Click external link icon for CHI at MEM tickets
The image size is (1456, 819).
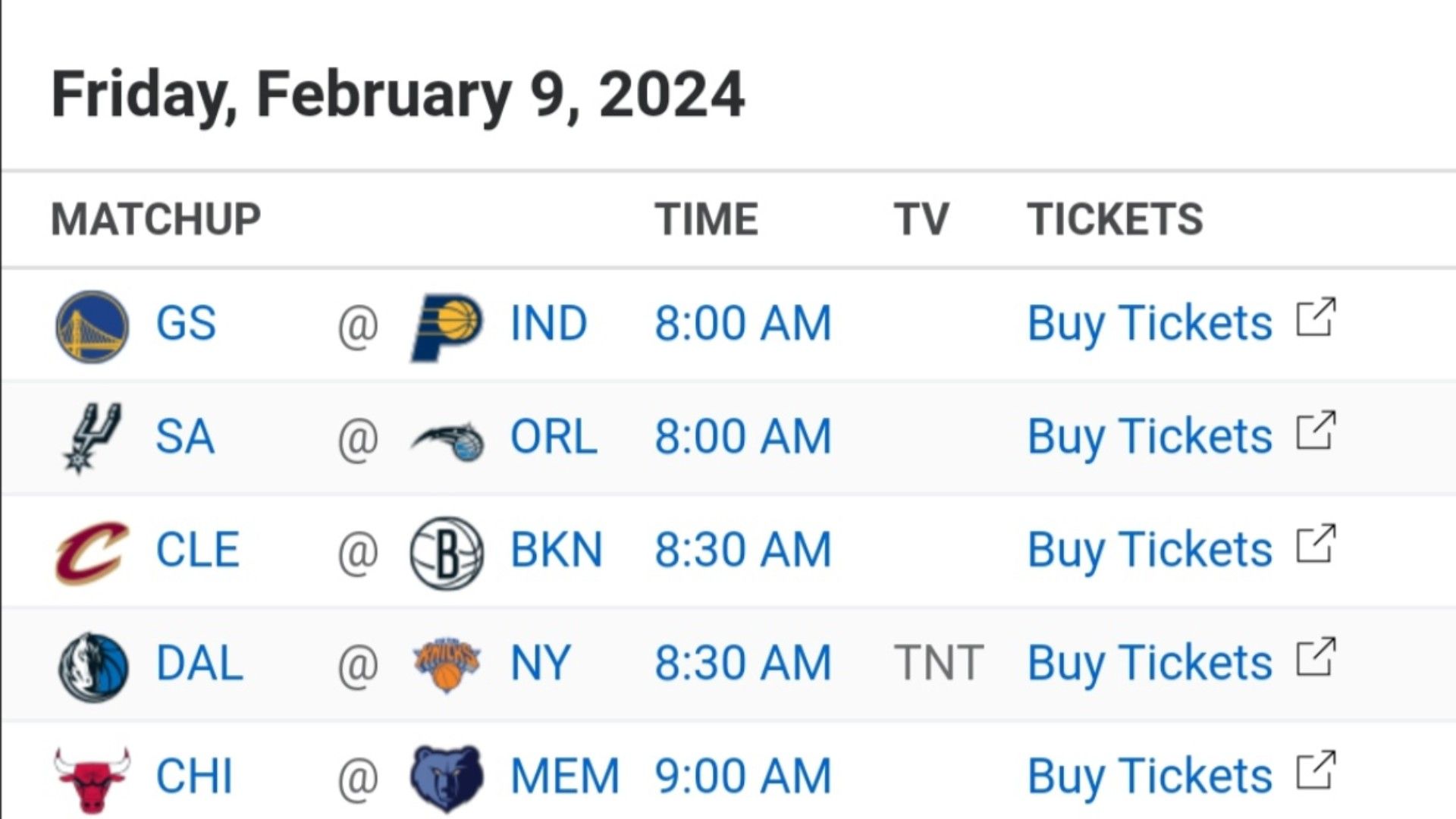[1316, 770]
